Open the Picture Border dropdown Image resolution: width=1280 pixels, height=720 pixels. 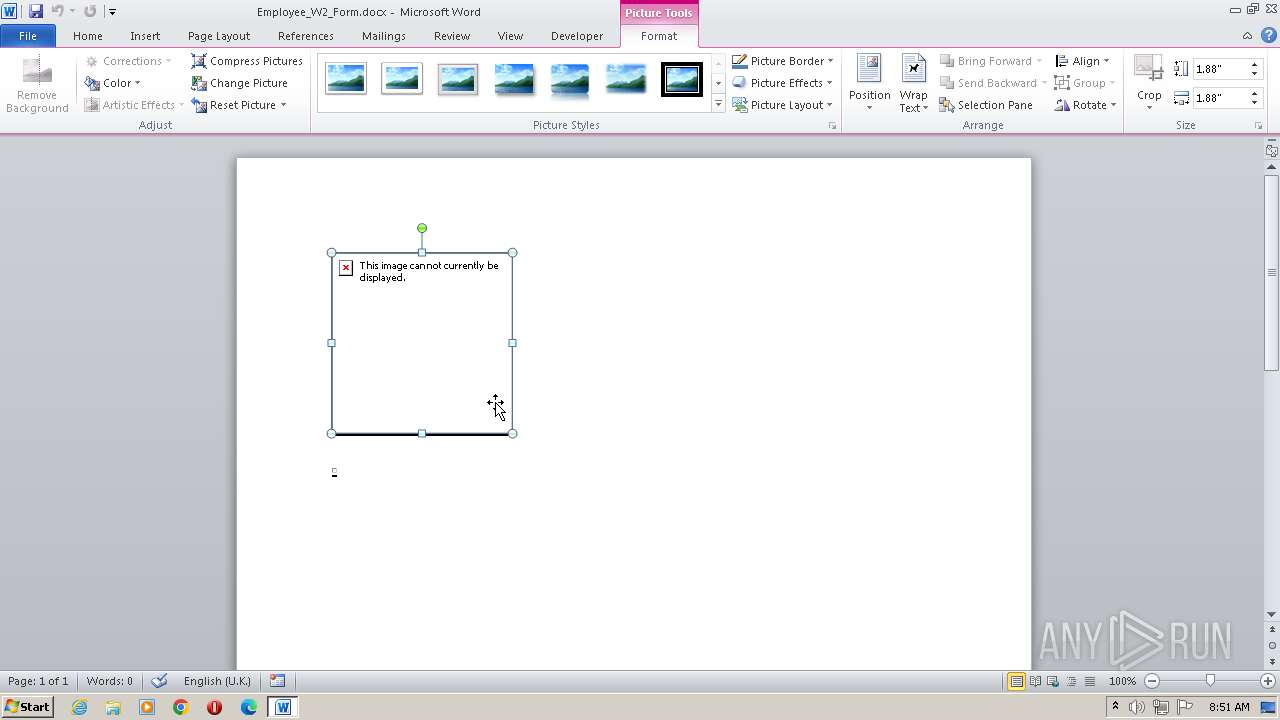(782, 61)
